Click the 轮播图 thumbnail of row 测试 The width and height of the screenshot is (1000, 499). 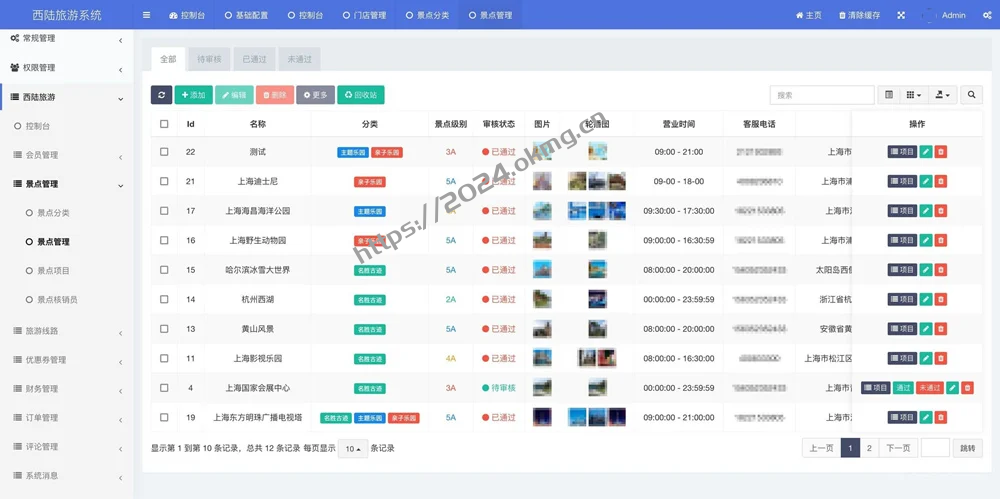click(598, 152)
